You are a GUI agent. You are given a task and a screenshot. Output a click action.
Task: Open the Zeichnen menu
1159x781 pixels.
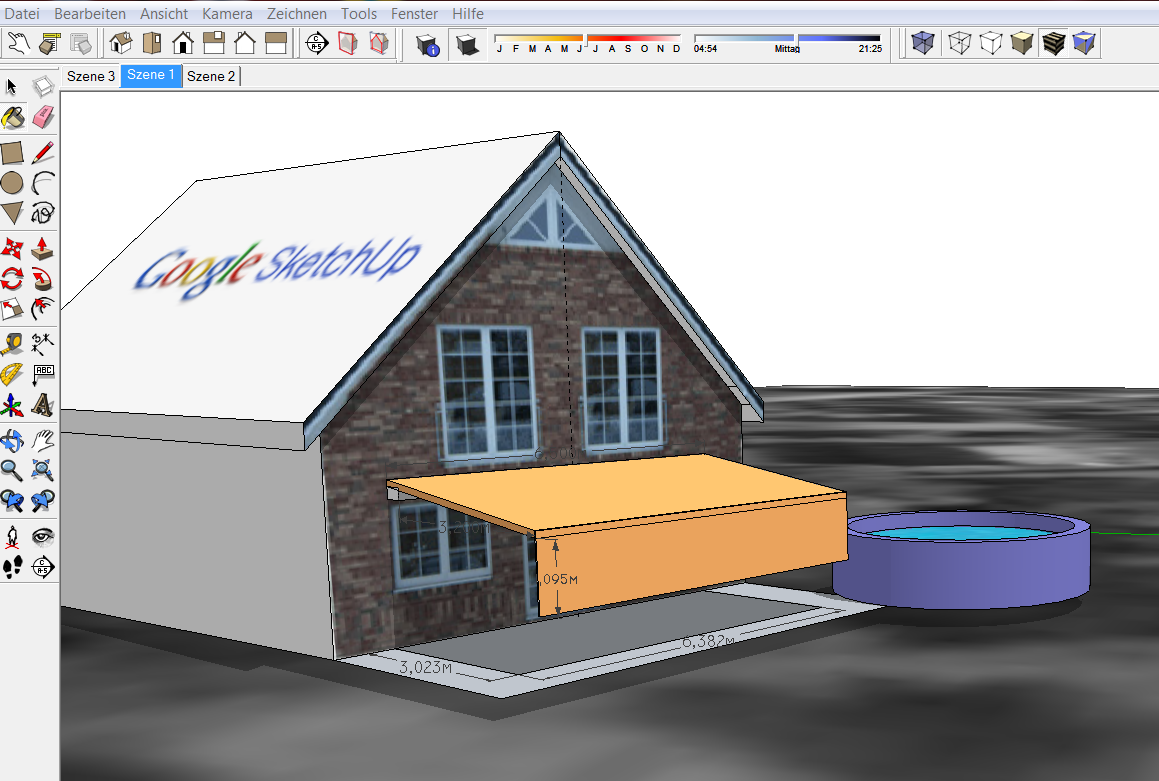(x=297, y=14)
